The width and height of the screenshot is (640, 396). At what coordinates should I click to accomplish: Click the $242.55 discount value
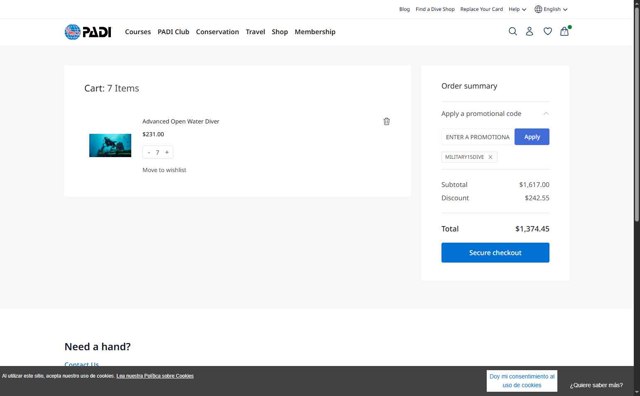pos(537,198)
